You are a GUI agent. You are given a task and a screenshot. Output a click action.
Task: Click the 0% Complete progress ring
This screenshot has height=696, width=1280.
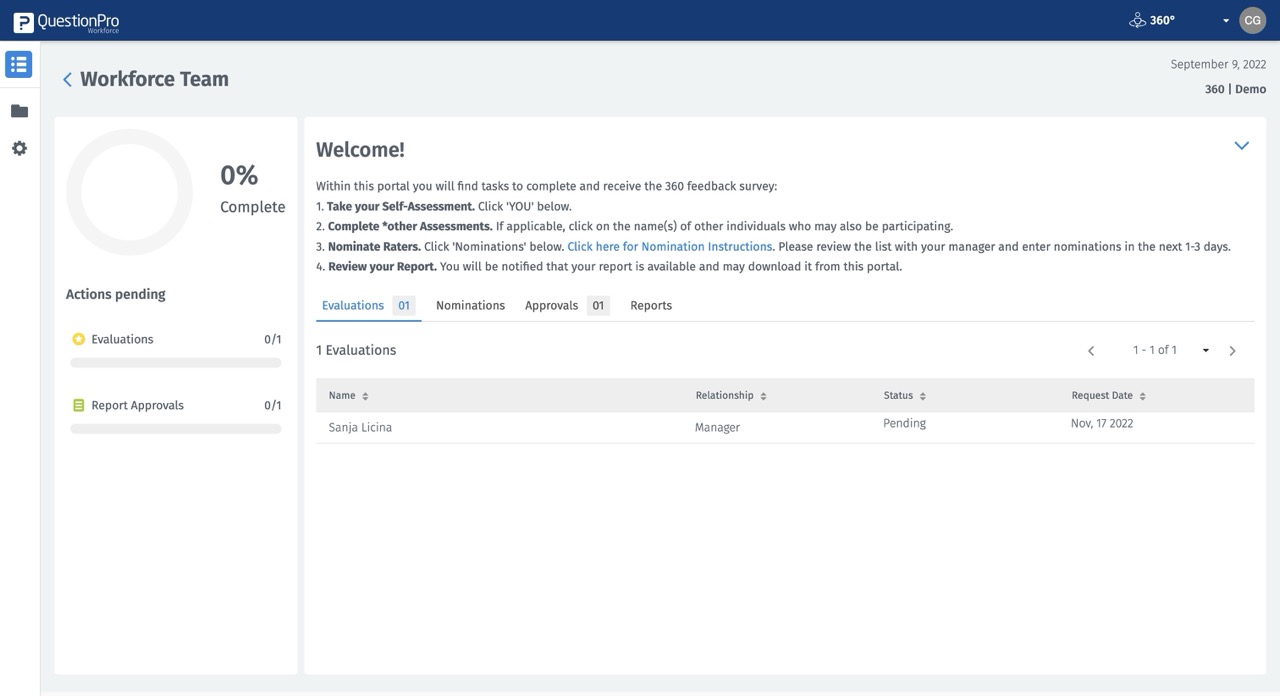(x=129, y=192)
